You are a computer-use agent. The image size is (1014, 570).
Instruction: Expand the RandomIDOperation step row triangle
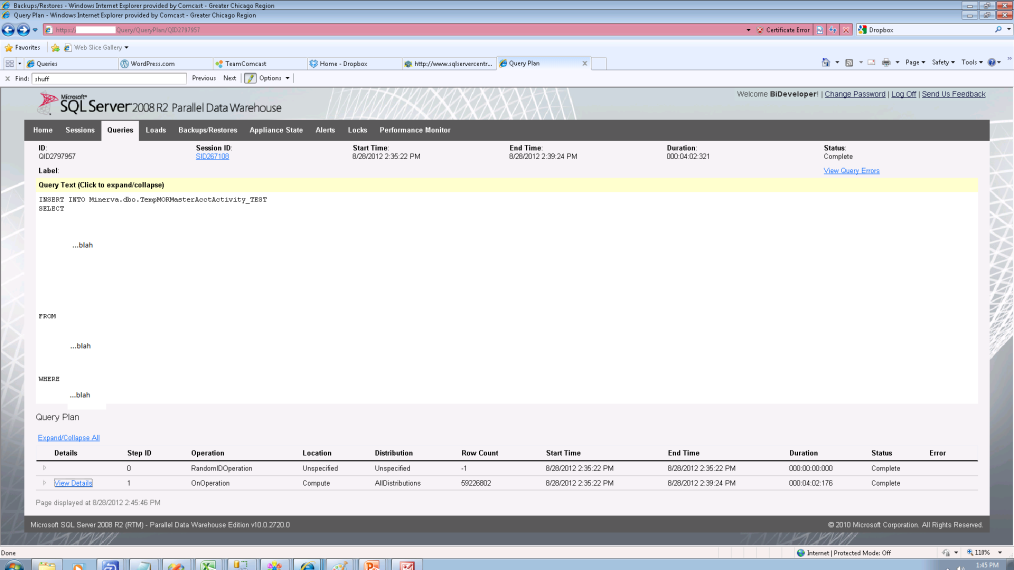coord(45,468)
